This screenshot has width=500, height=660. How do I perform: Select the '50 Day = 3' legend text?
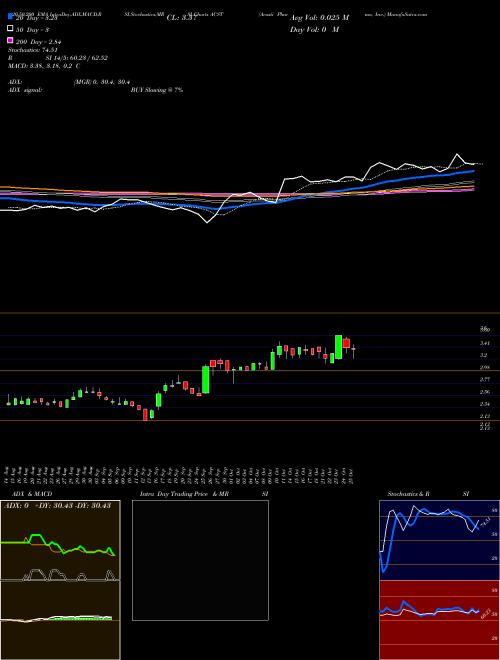(x=33, y=30)
